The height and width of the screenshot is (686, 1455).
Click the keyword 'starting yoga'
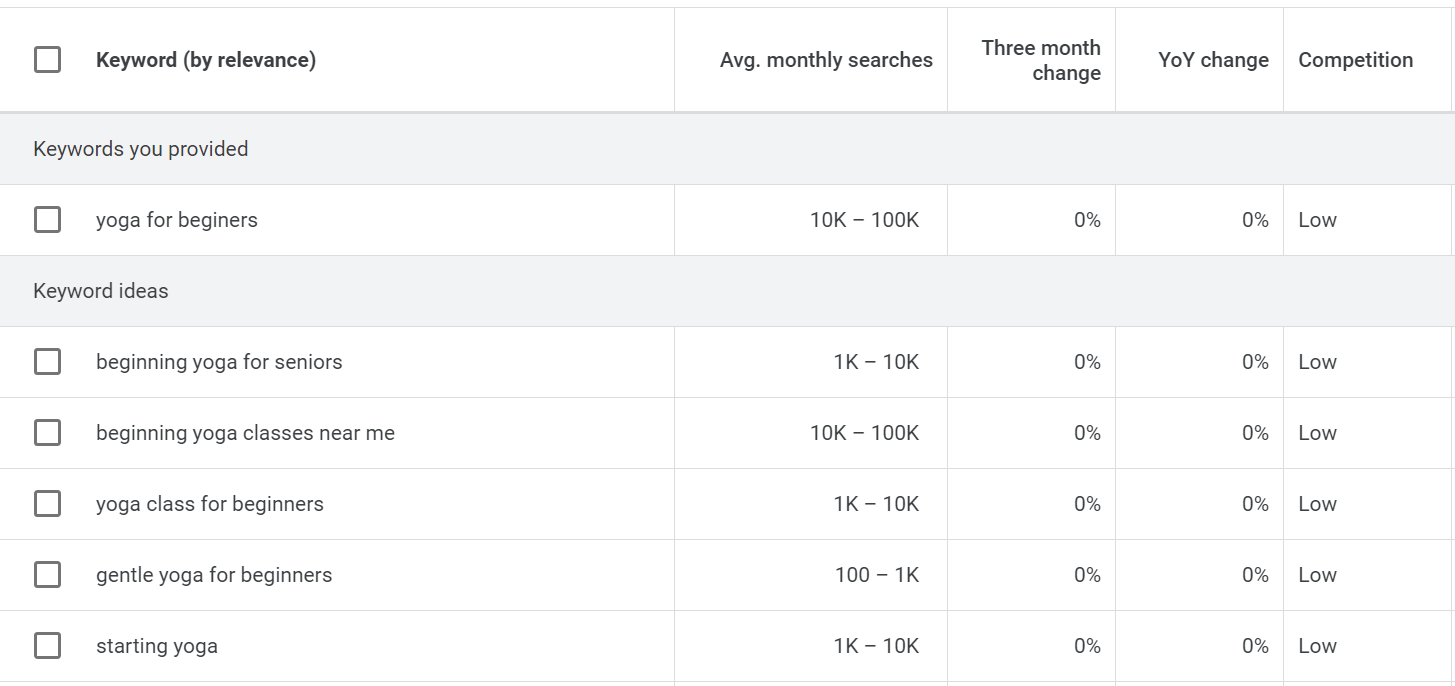(x=156, y=645)
